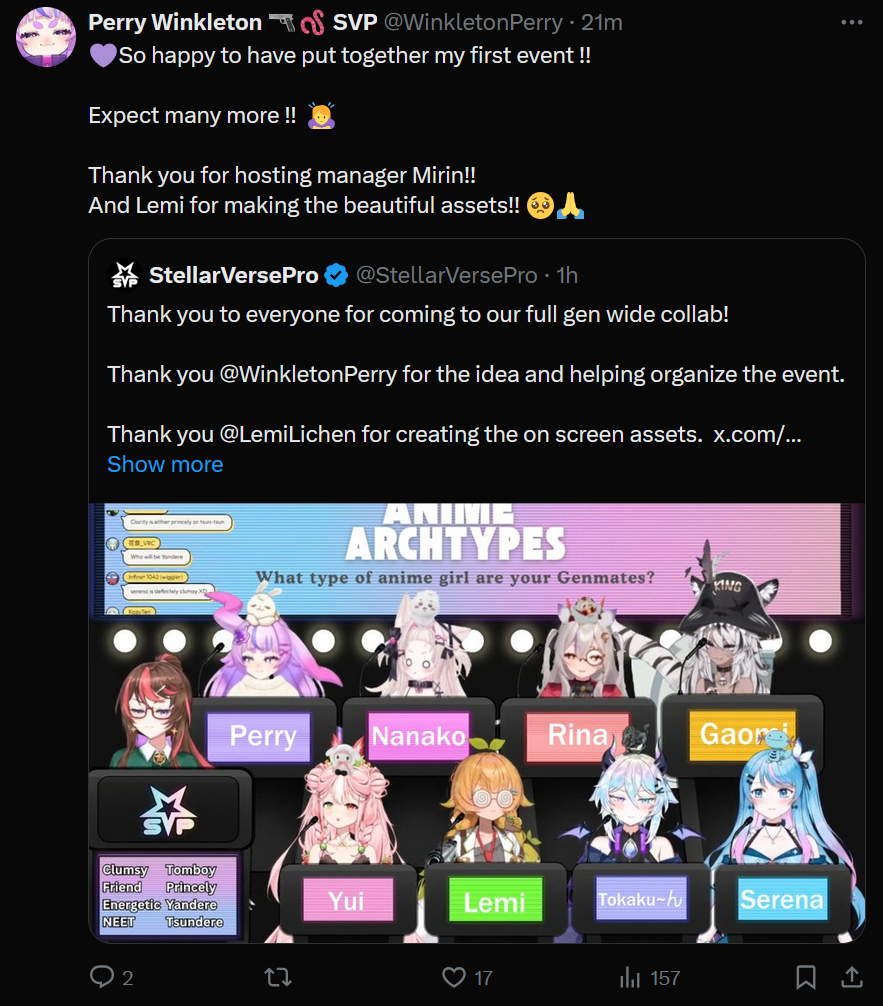
Task: Click the @StellarVersePro handle
Action: click(447, 275)
